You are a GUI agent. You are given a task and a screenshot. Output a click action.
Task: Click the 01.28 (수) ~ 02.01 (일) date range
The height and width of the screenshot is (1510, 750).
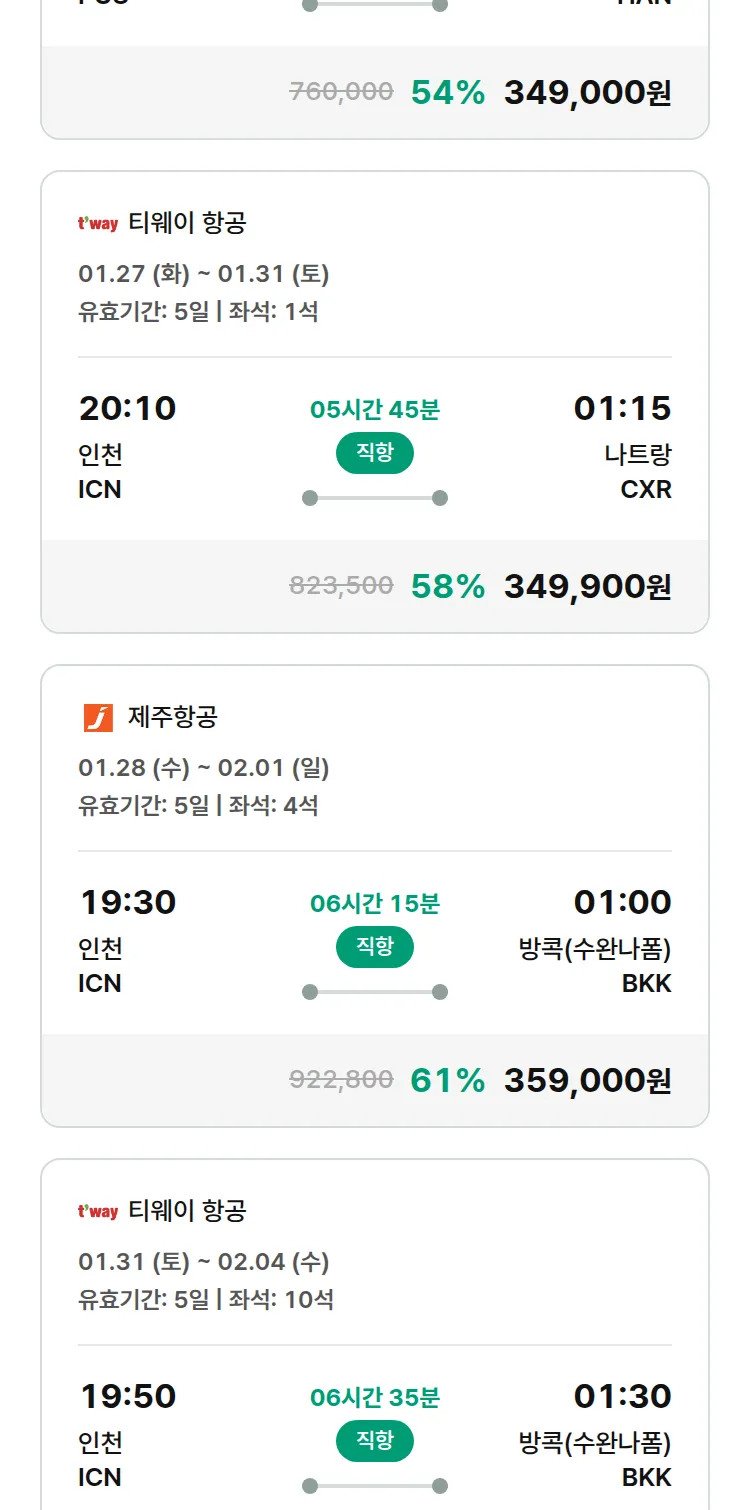[x=204, y=768]
